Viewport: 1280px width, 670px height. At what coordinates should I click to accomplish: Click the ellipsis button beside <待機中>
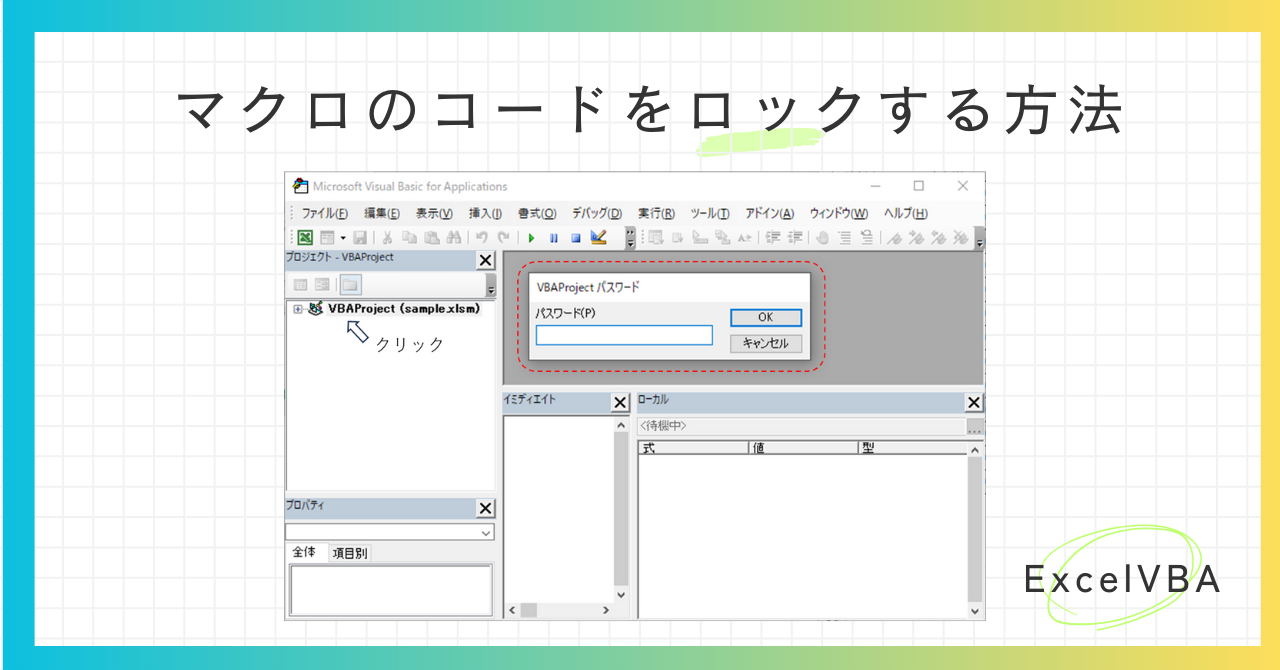pos(975,427)
